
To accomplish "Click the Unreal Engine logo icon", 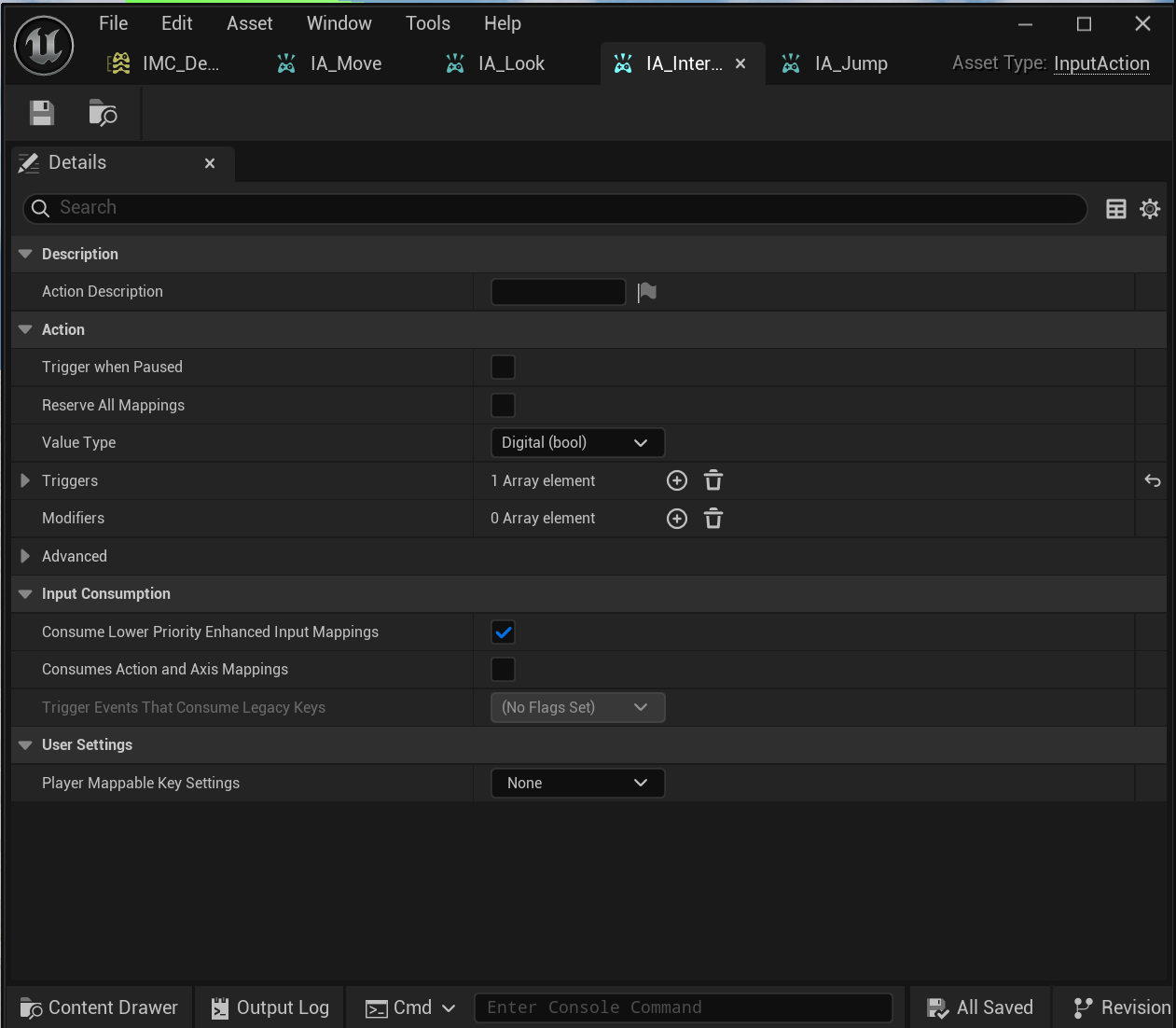I will (44, 46).
